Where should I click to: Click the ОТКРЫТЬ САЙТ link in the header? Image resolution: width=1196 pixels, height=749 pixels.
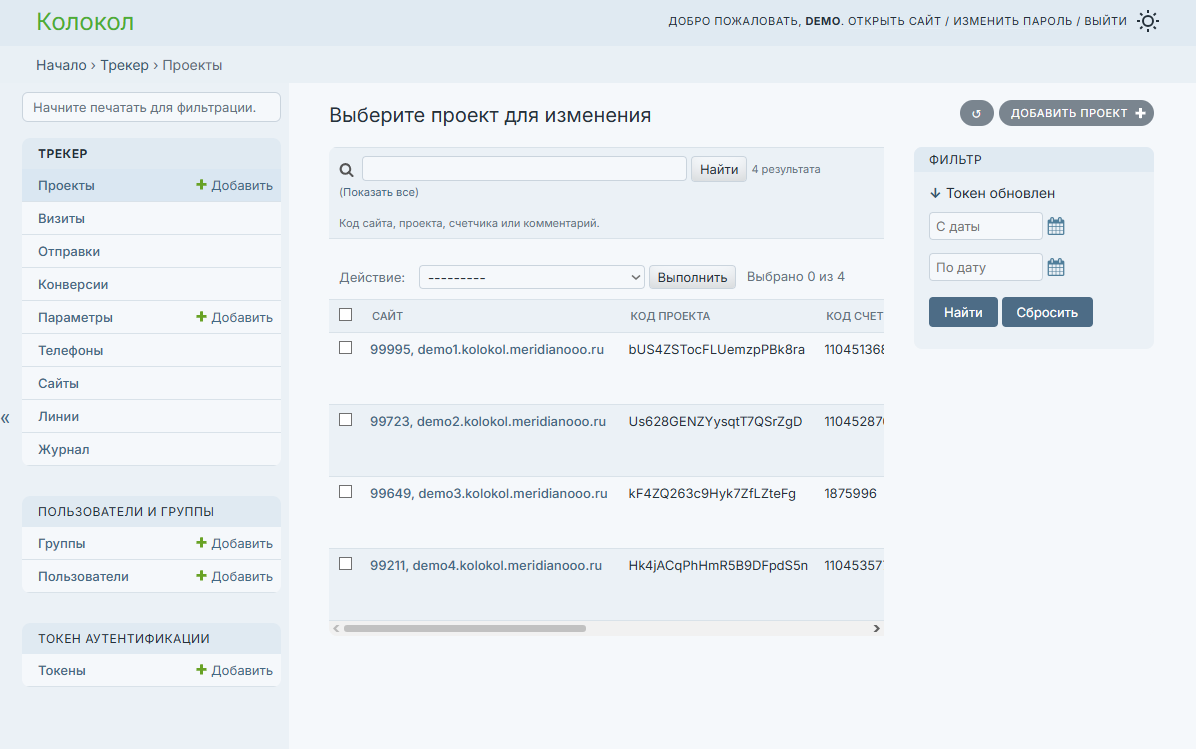point(895,21)
